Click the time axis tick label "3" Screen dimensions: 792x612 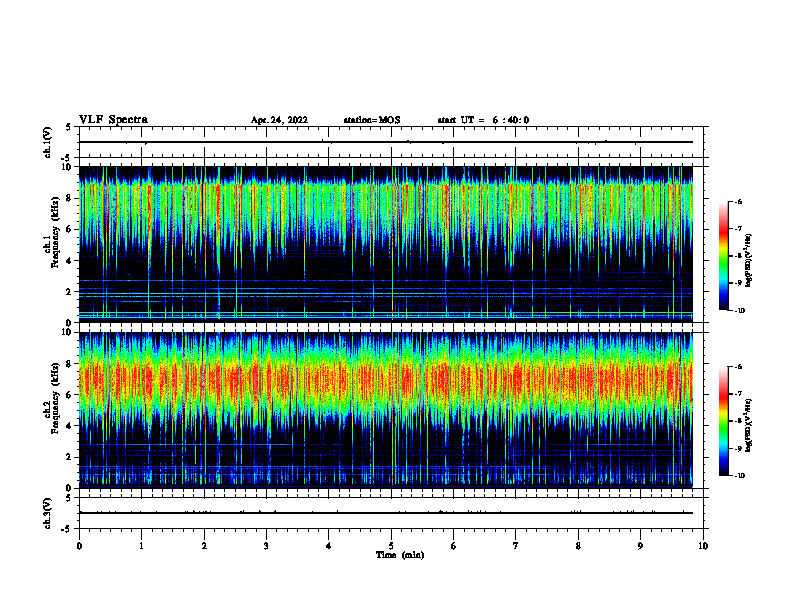(x=266, y=546)
